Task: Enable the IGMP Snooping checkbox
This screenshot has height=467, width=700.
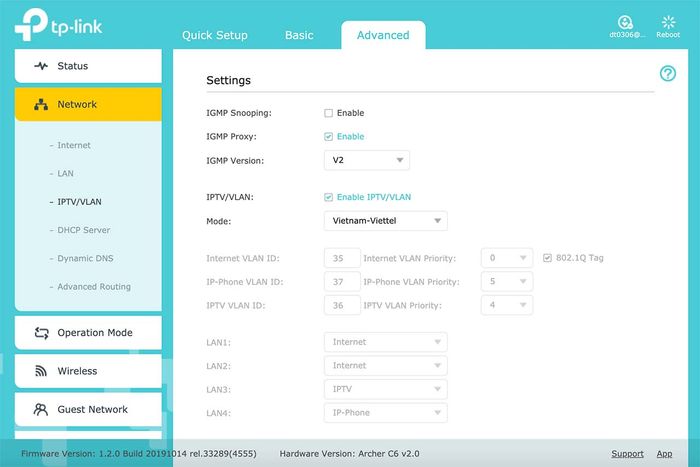Action: pos(329,113)
